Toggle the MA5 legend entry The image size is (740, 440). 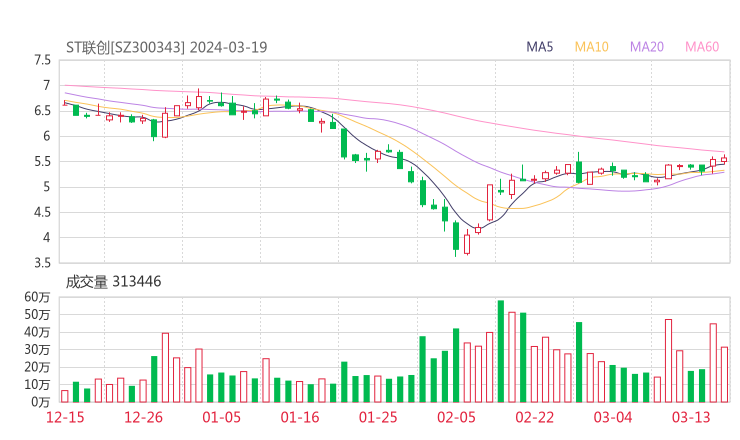coord(540,47)
